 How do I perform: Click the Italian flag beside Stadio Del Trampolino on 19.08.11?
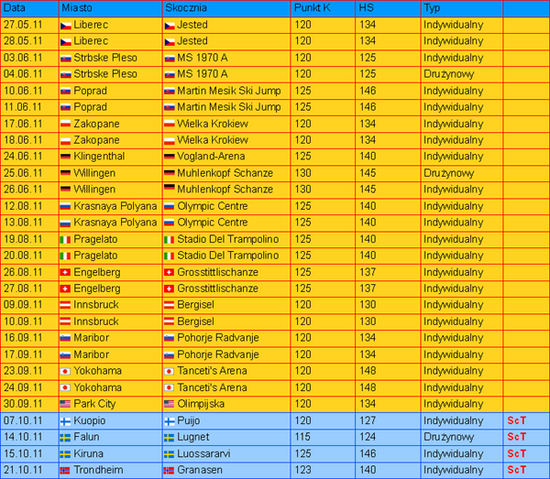tap(169, 240)
